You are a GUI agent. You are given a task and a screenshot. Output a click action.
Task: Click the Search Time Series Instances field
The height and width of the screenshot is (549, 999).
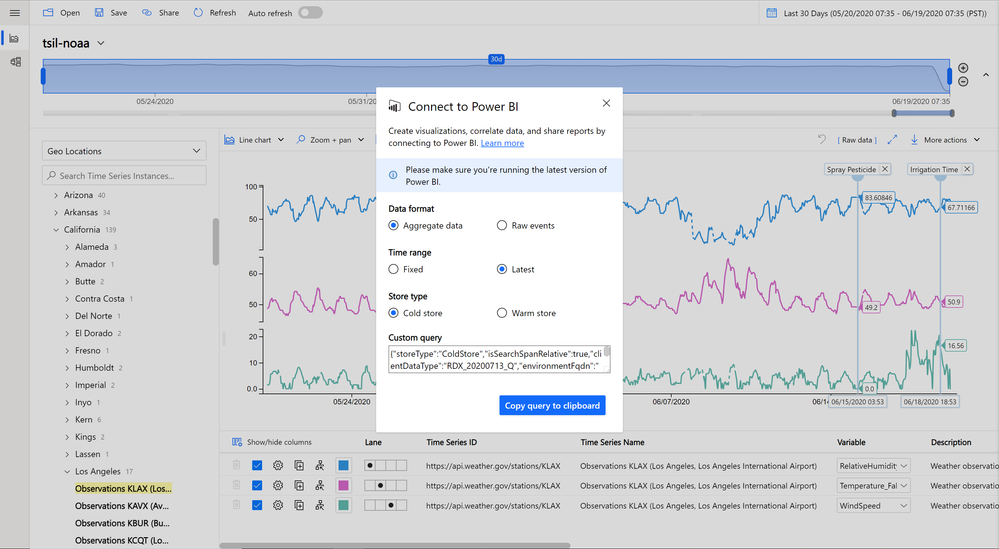coord(124,176)
